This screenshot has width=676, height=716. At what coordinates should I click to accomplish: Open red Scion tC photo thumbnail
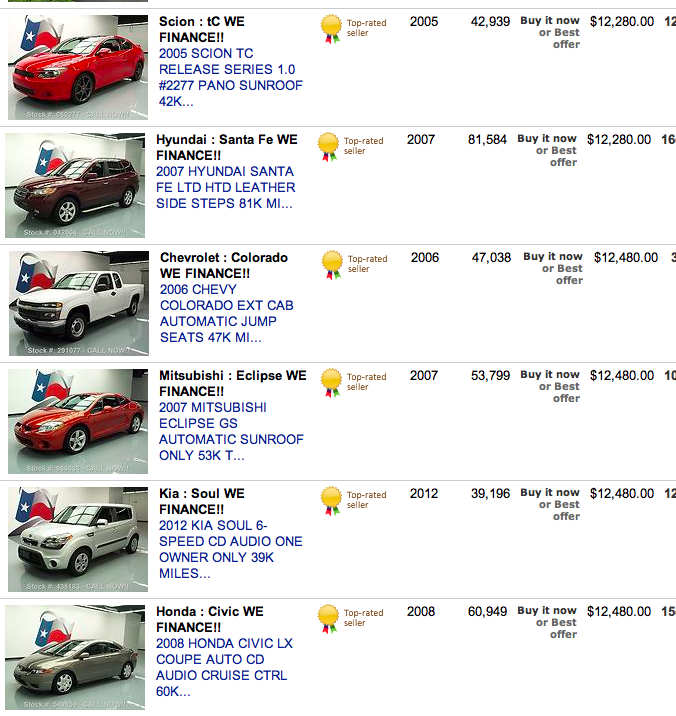(78, 67)
